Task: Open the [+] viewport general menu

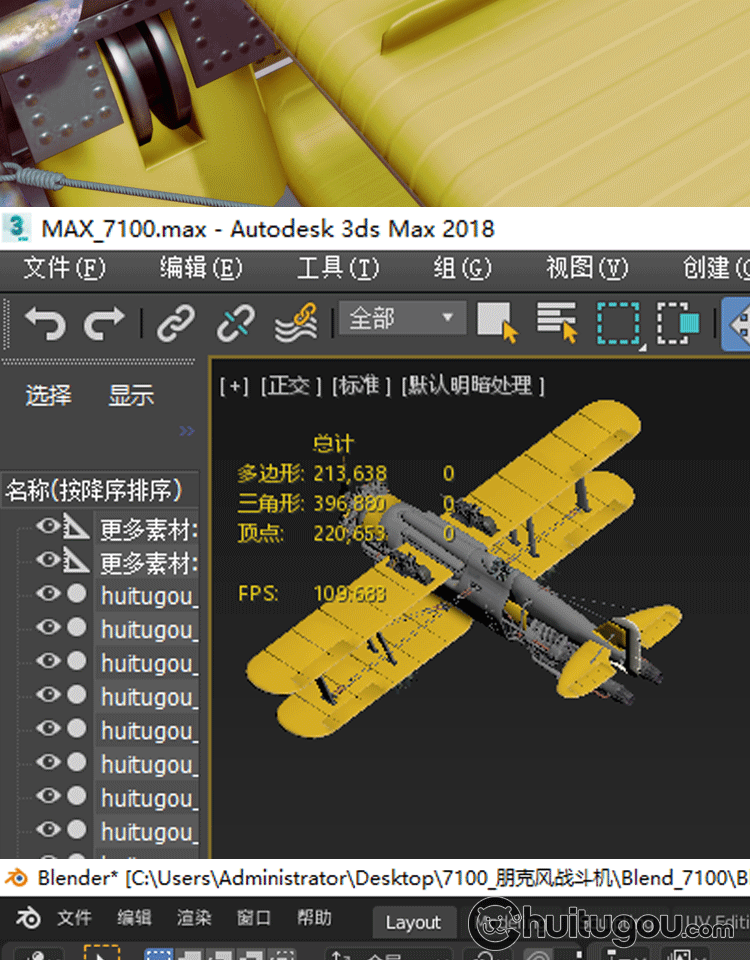Action: [x=234, y=386]
